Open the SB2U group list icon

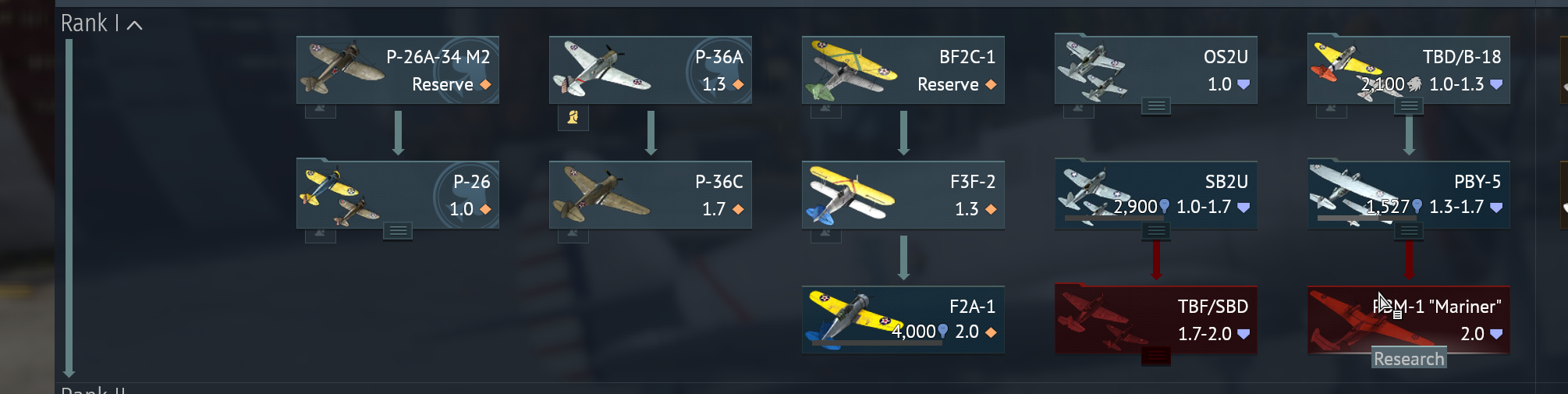(1156, 231)
